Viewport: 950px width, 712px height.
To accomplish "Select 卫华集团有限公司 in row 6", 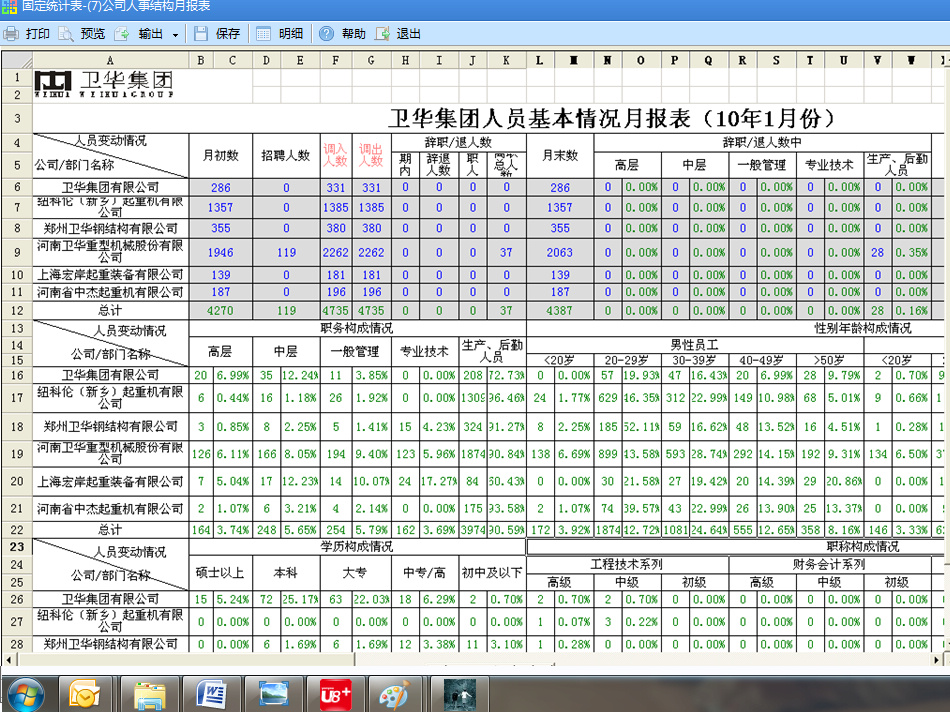I will click(110, 187).
